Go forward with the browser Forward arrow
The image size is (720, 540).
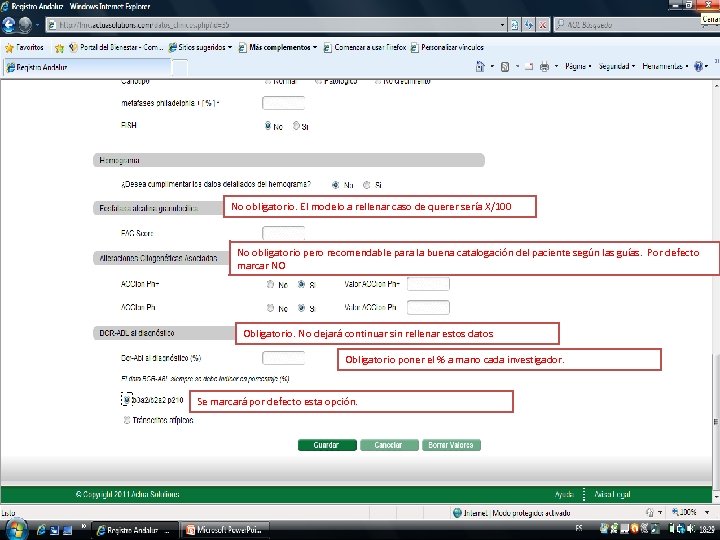pyautogui.click(x=25, y=25)
